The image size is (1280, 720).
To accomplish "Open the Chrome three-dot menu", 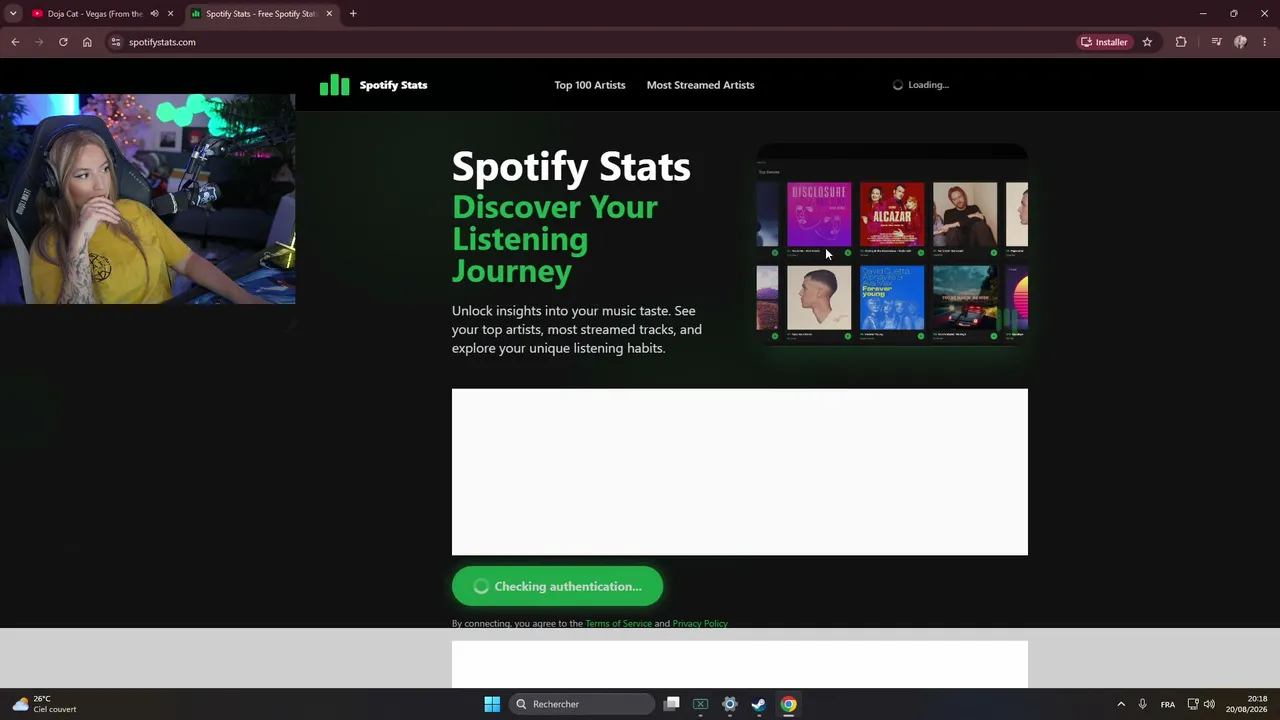I will point(1265,42).
